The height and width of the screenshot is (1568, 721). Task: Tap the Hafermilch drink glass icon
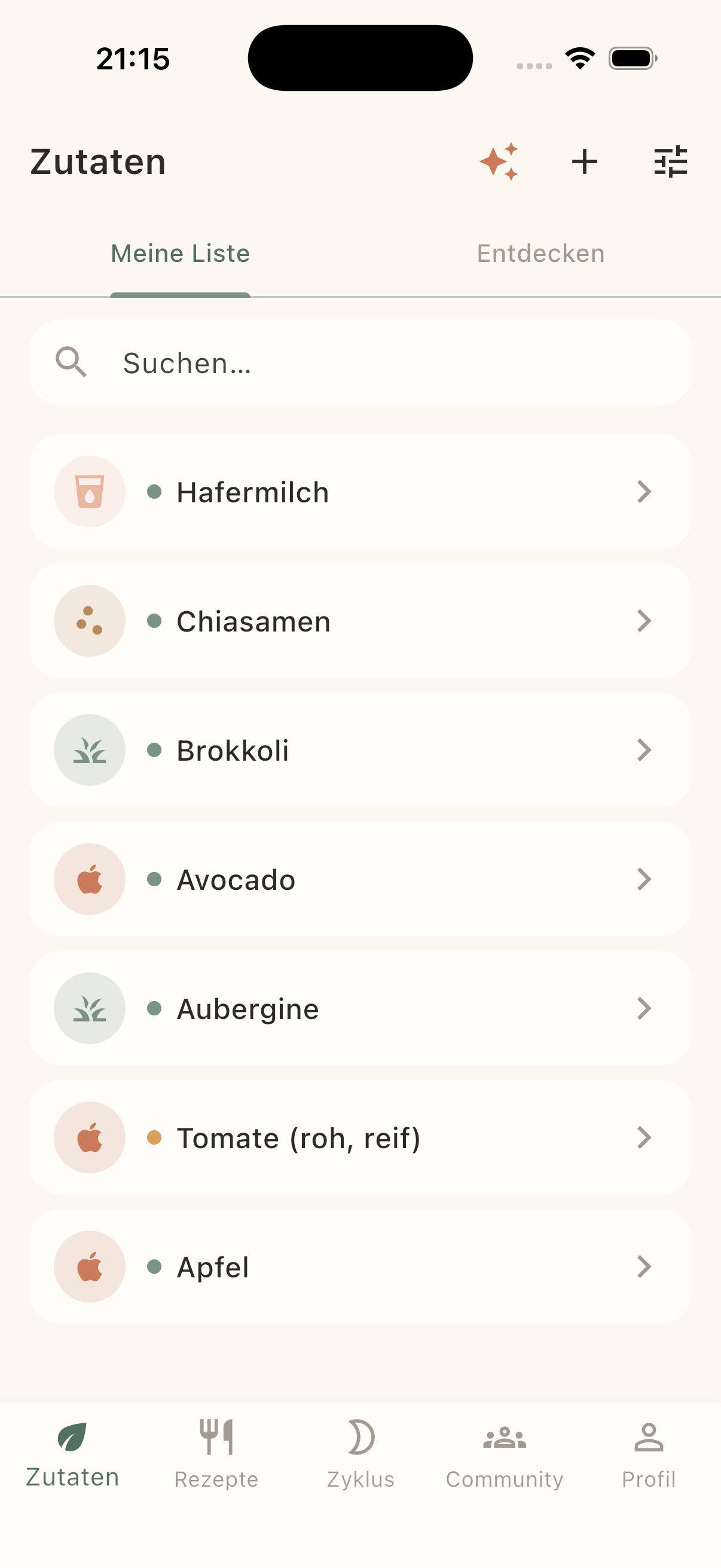[x=90, y=492]
